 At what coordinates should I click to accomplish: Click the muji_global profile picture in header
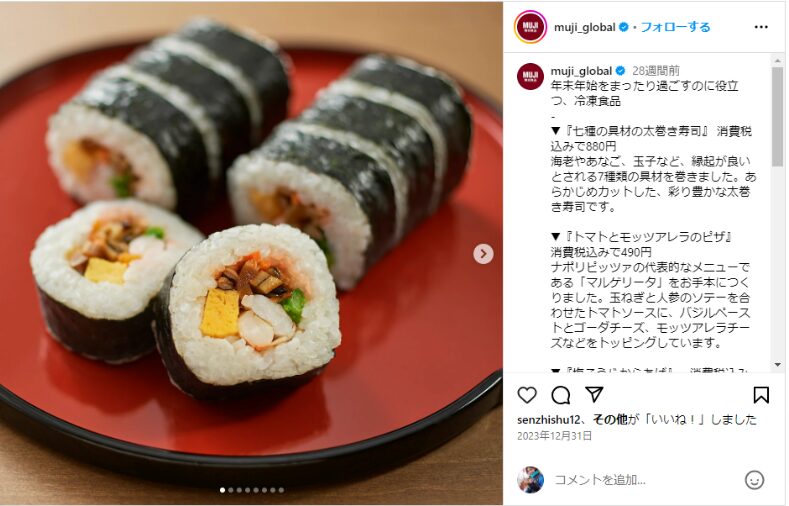pos(530,27)
